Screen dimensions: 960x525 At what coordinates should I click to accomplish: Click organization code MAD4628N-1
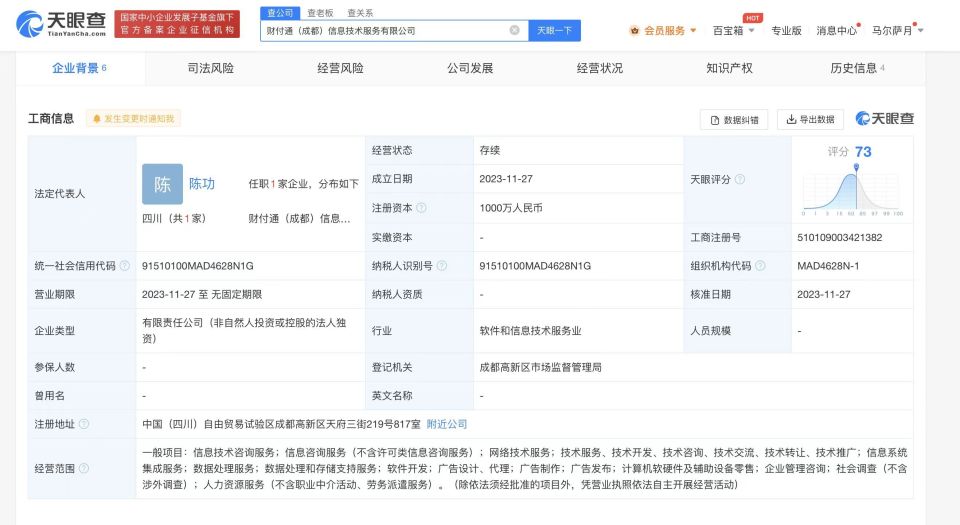828,266
